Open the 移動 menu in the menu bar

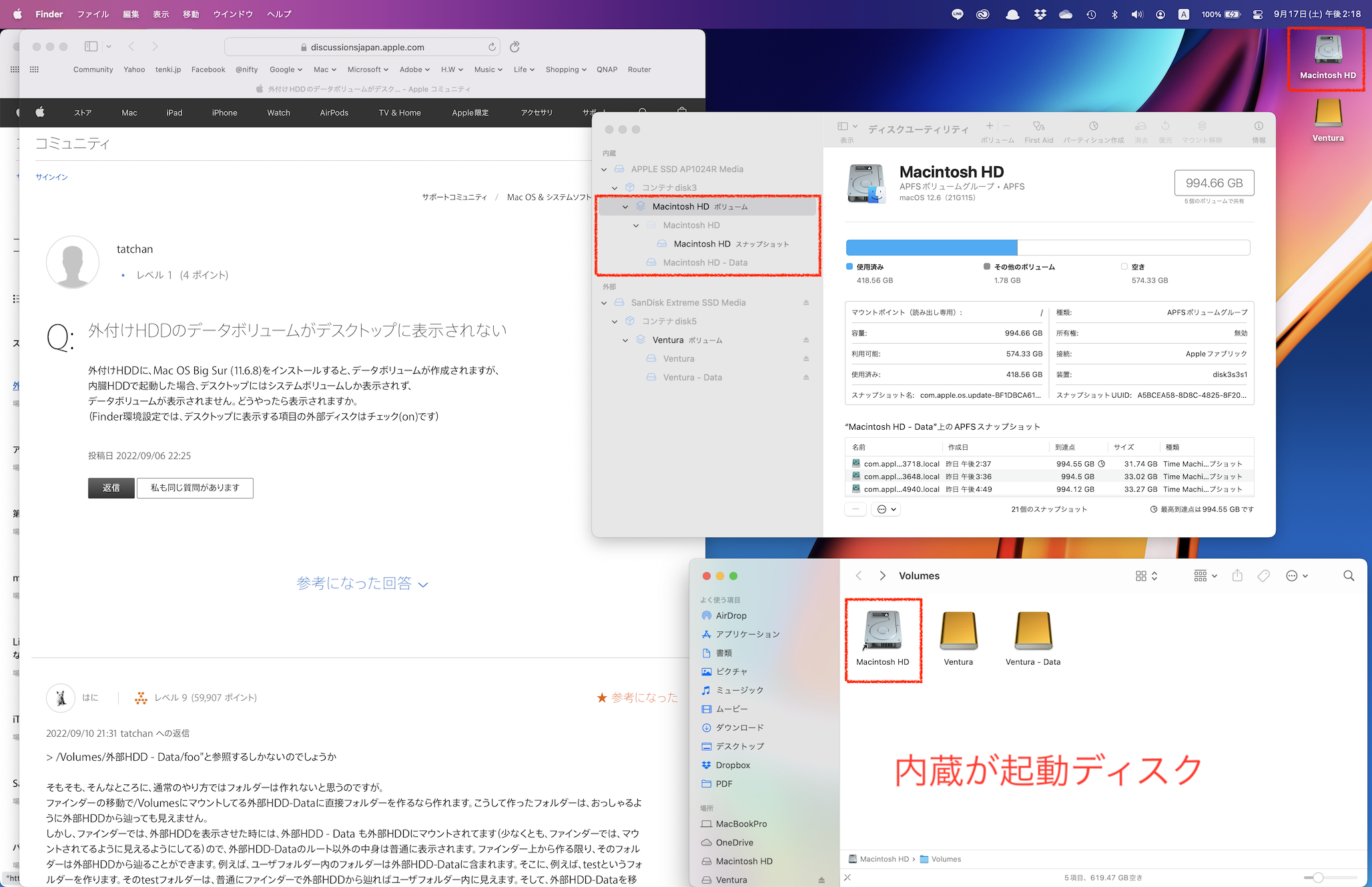tap(191, 14)
